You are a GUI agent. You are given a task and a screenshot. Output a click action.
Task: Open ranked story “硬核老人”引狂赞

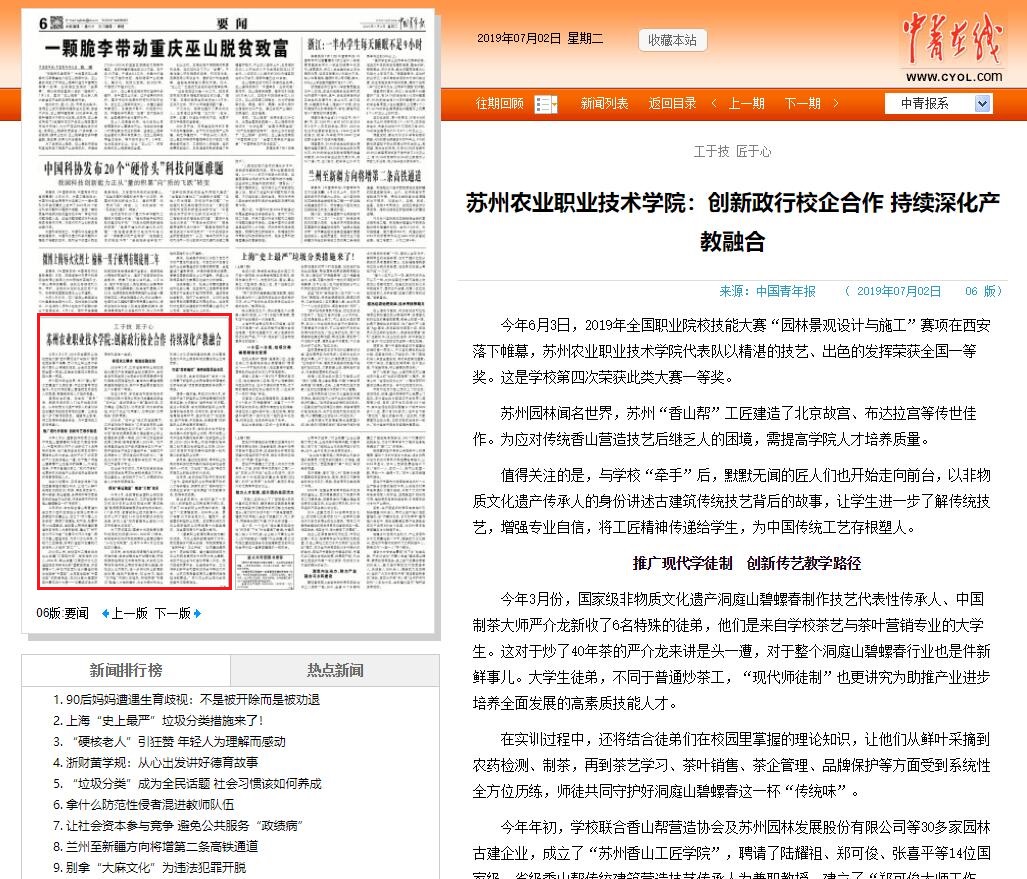point(178,741)
